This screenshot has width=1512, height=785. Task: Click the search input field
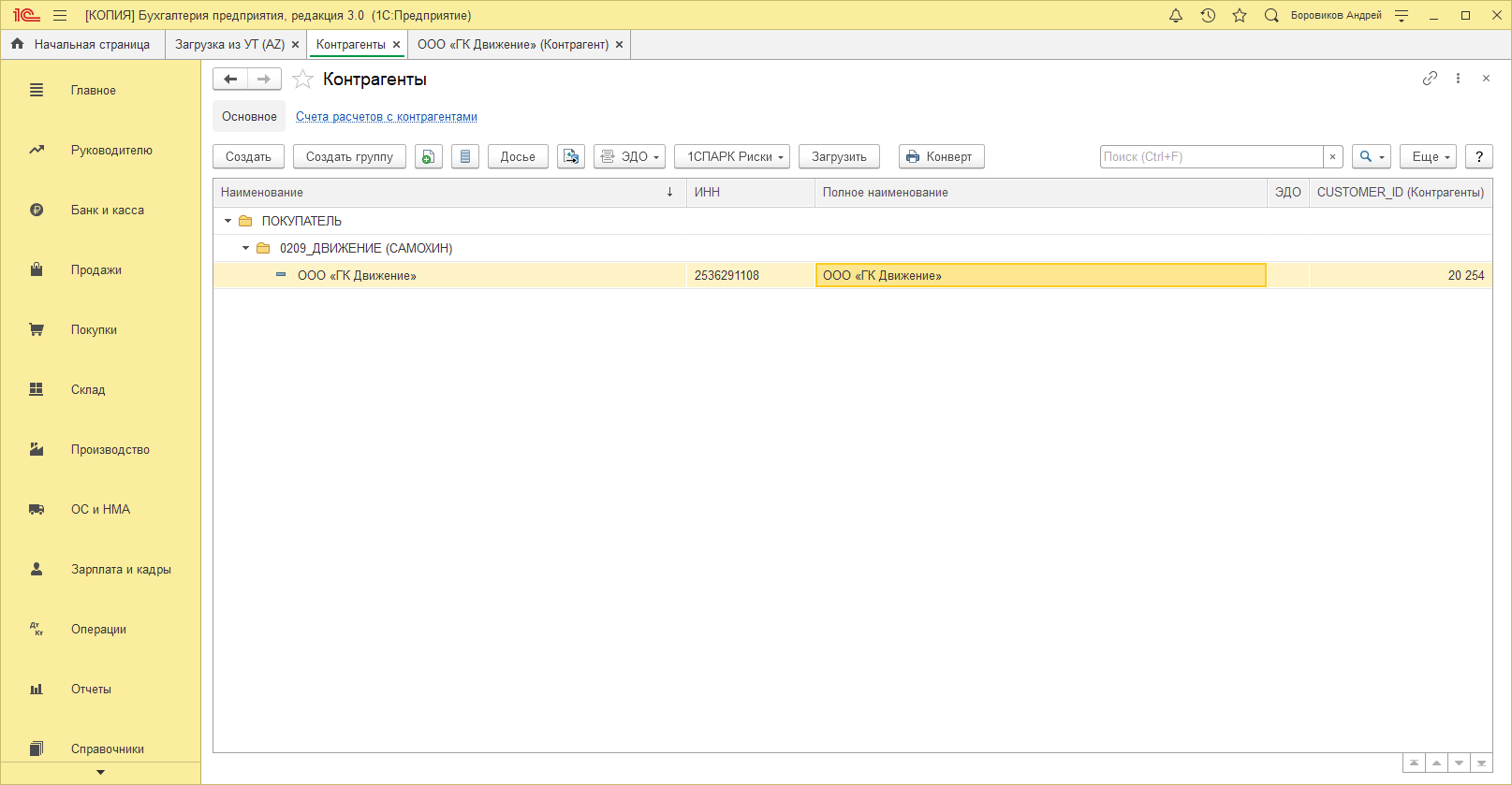coord(1211,157)
